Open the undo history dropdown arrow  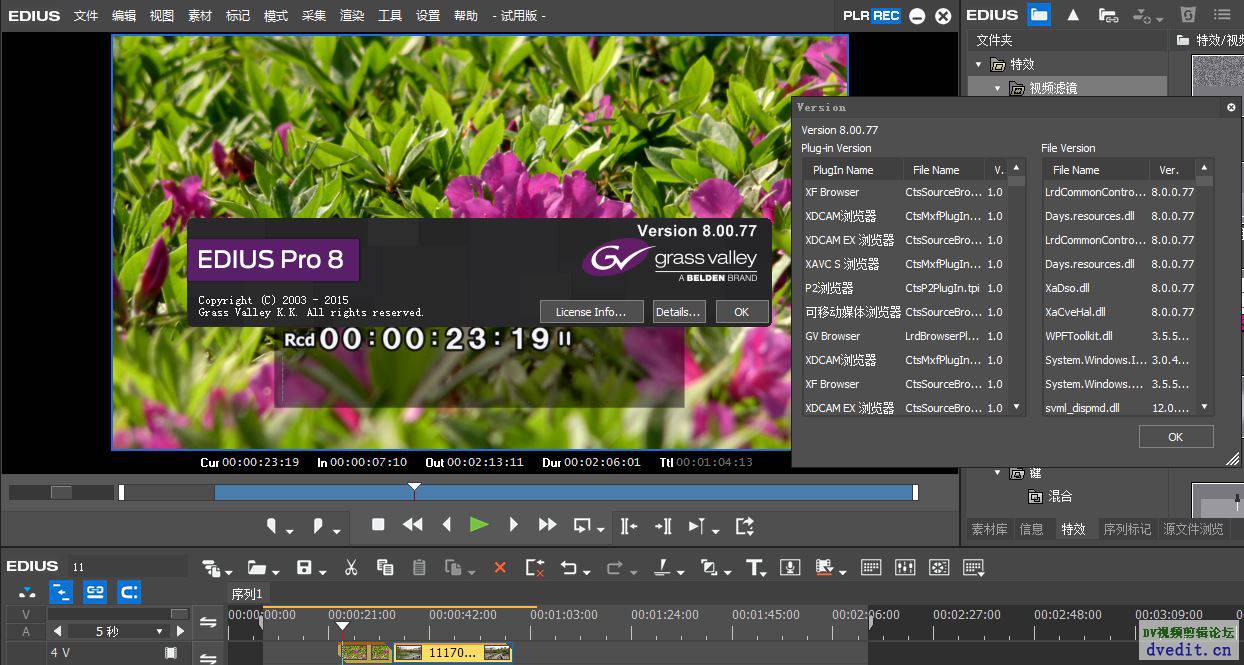click(586, 571)
